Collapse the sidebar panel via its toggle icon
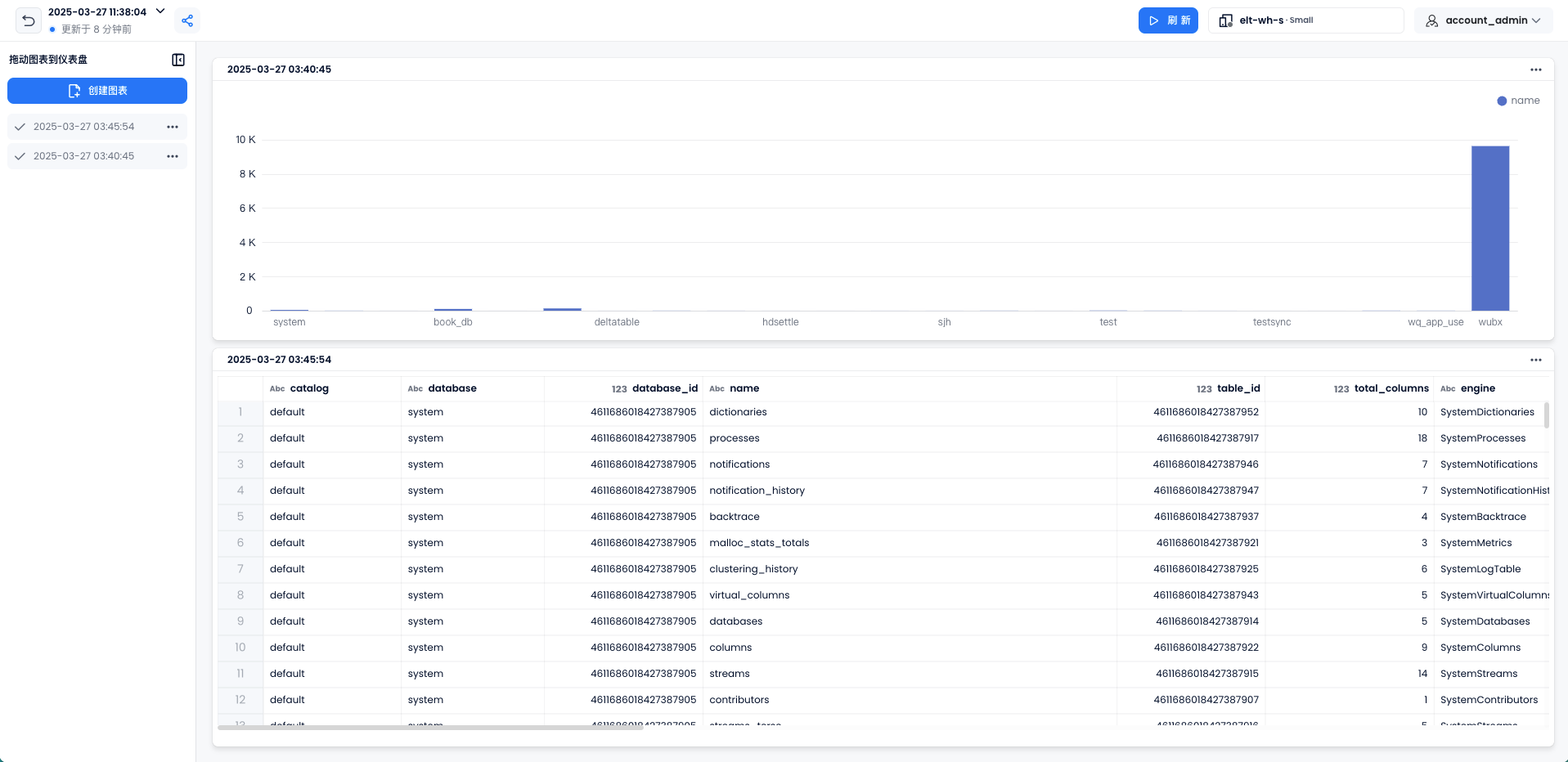Viewport: 1568px width, 762px height. [x=178, y=60]
